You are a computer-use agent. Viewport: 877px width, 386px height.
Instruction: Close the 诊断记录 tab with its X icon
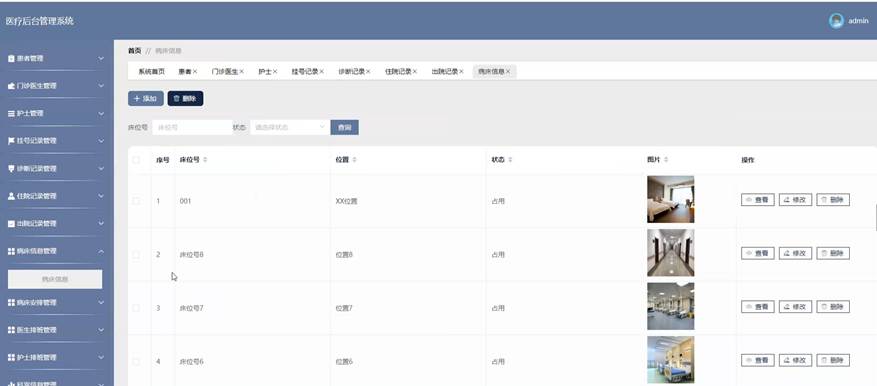[x=369, y=72]
